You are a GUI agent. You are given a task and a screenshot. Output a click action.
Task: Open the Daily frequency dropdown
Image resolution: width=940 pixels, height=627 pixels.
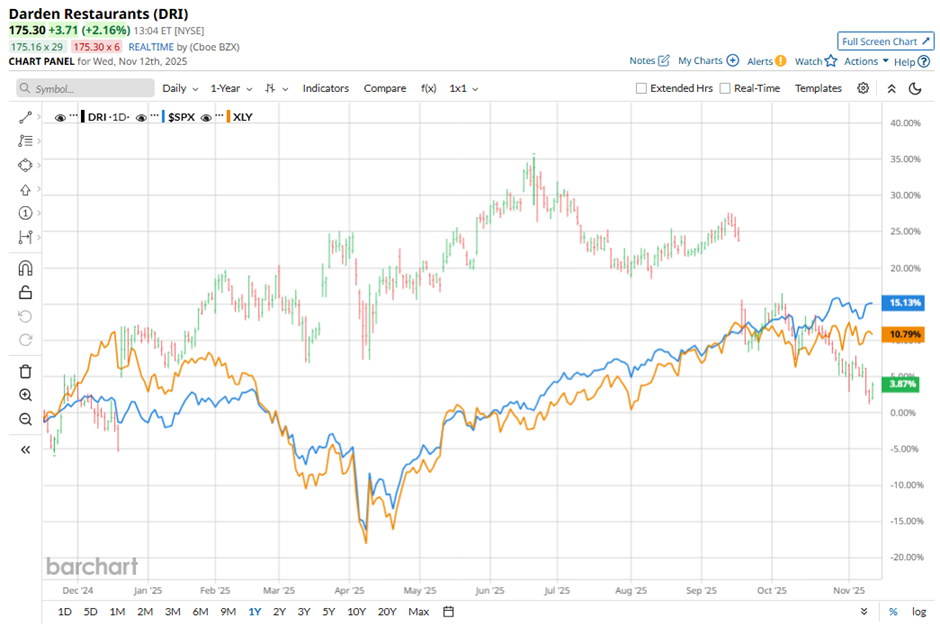coord(180,88)
